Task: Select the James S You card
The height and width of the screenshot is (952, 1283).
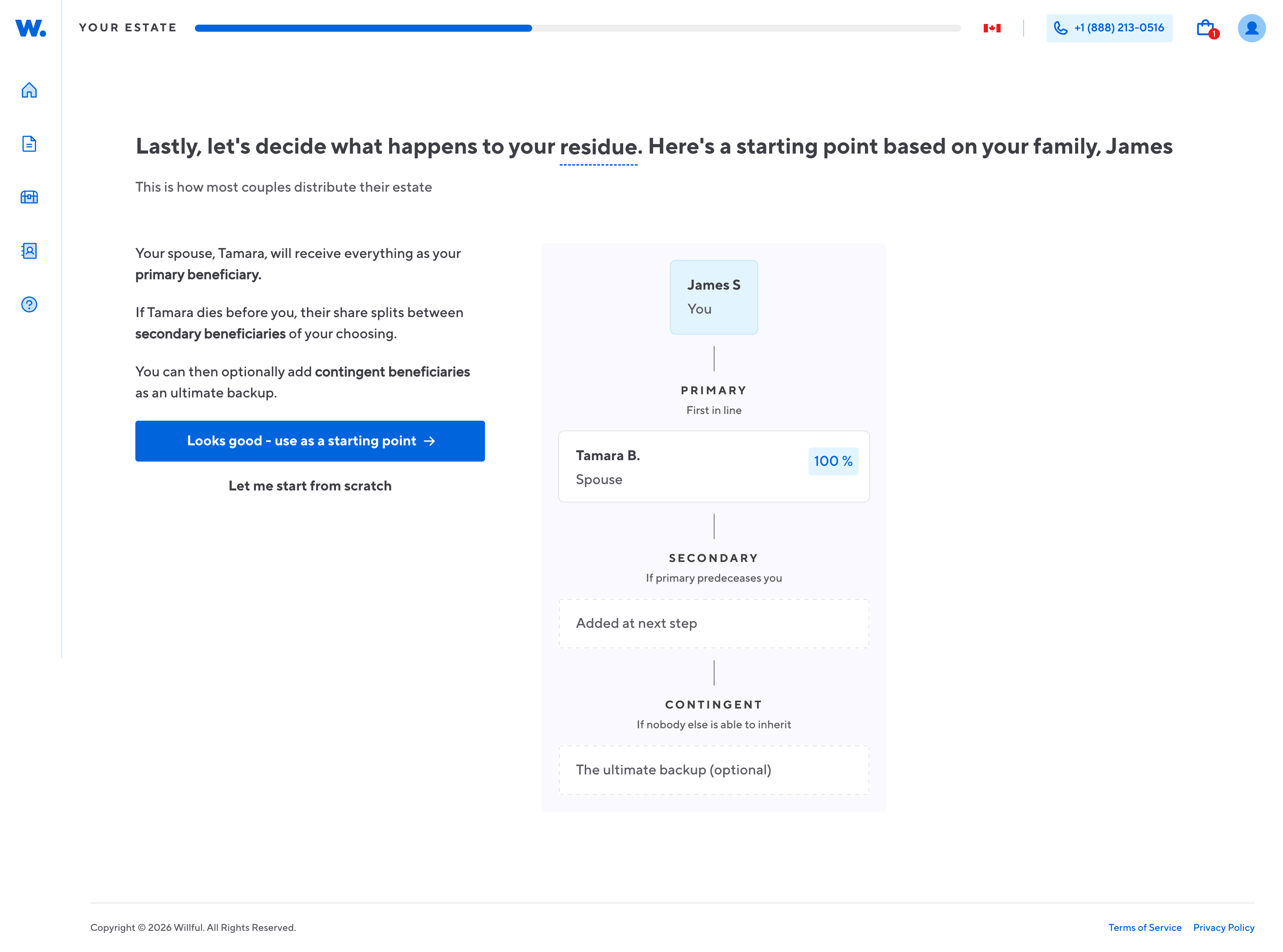Action: [714, 297]
